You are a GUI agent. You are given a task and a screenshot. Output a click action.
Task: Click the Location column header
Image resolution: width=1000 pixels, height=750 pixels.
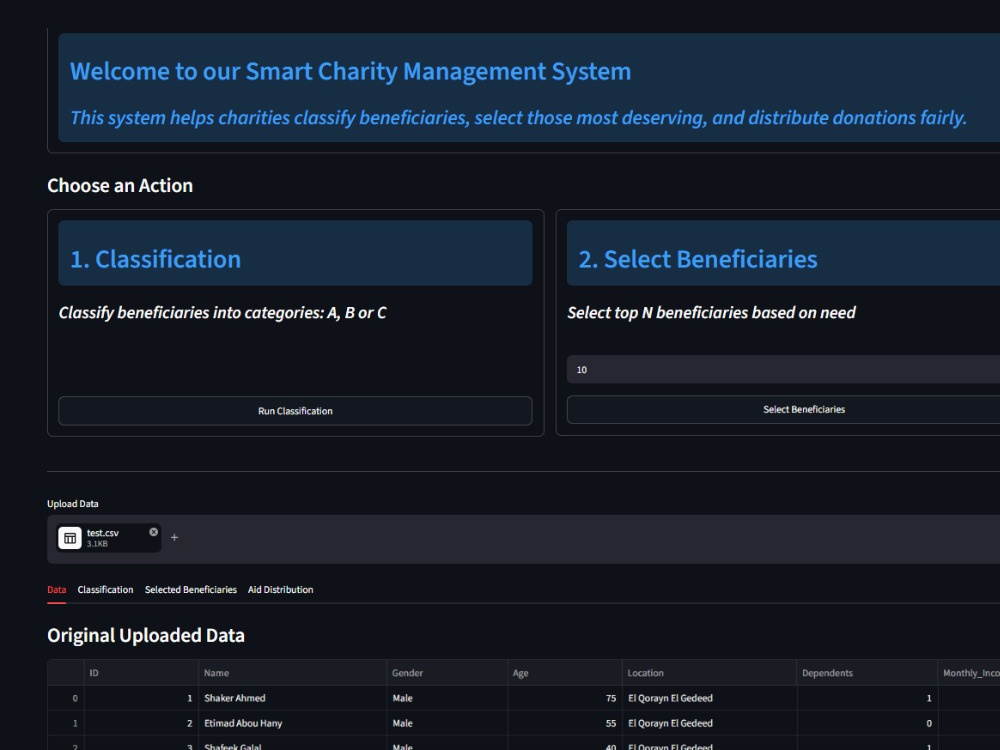coord(709,673)
